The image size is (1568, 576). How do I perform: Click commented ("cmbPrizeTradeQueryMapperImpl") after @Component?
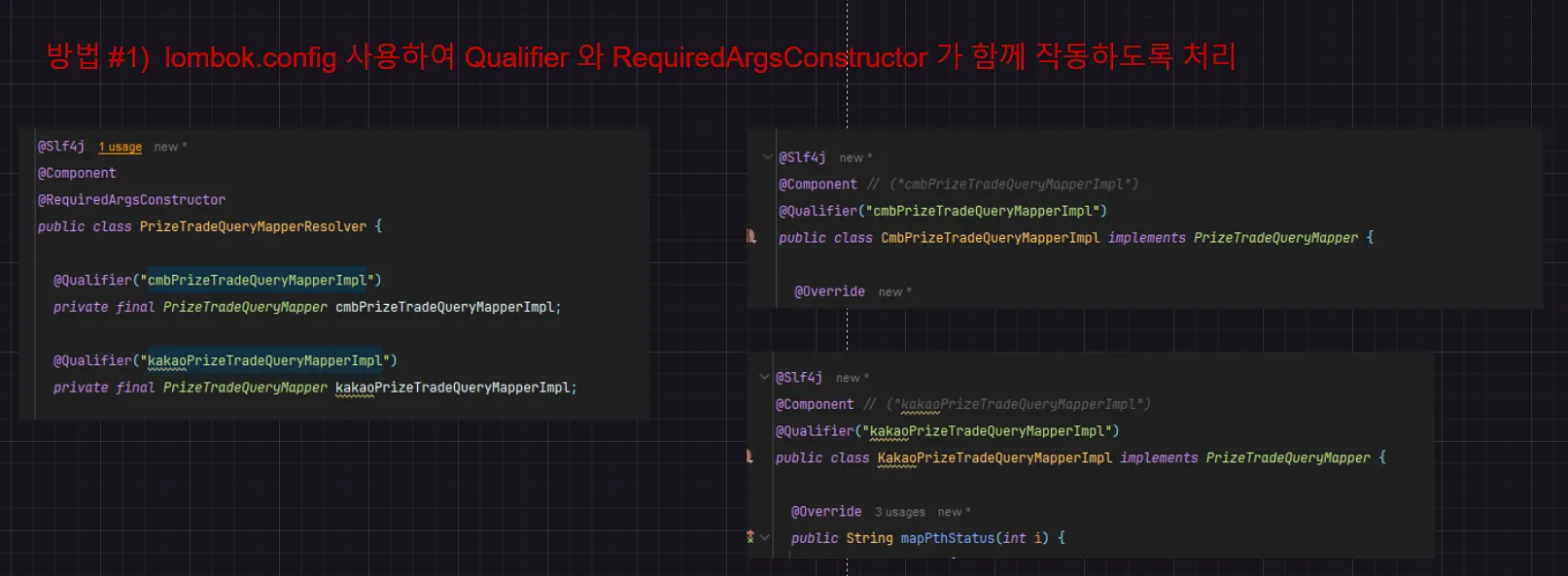point(1014,185)
